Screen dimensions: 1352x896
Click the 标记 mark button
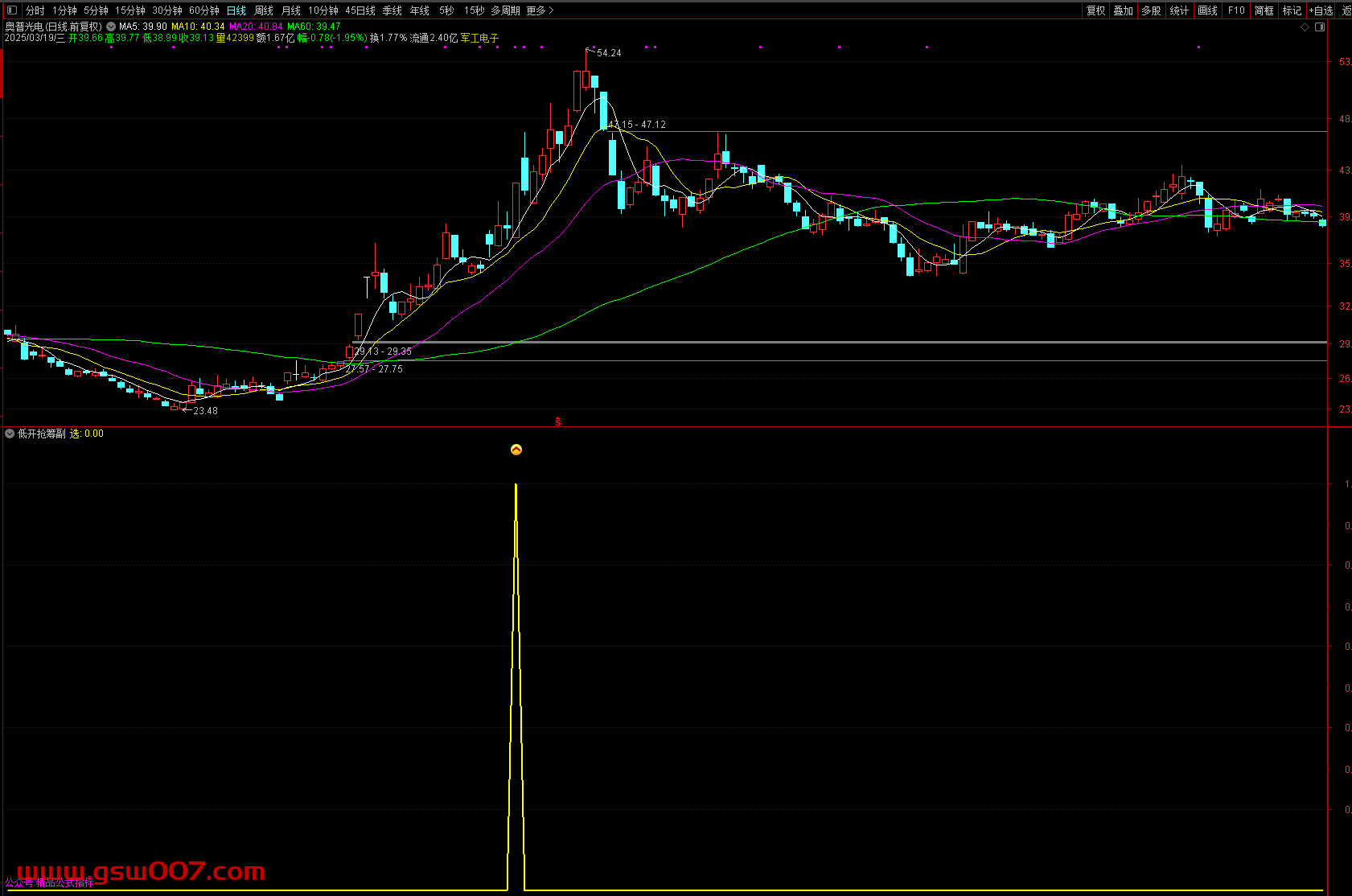coord(1292,10)
